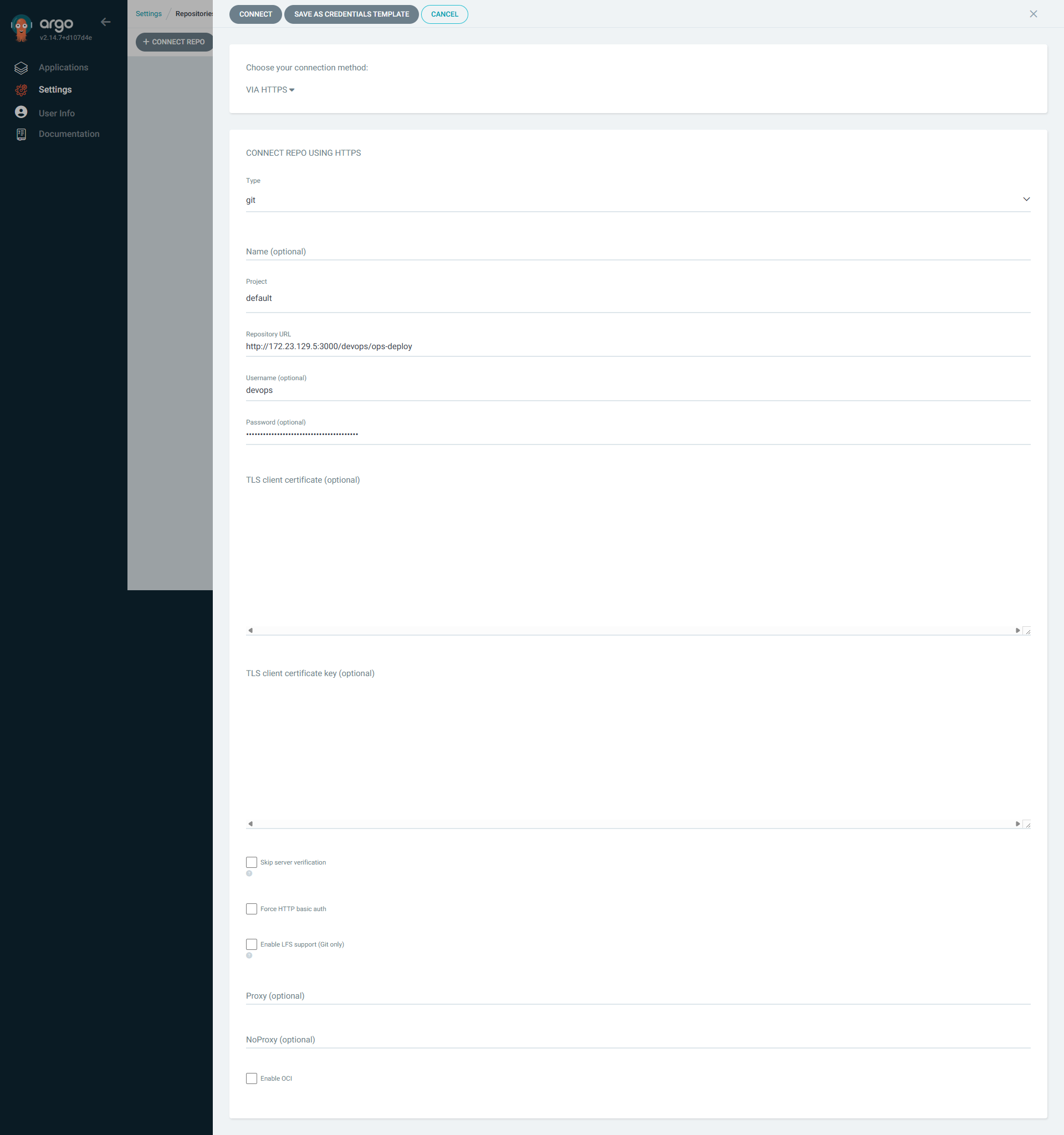Image resolution: width=1064 pixels, height=1135 pixels.
Task: Enable Skip server verification checkbox
Action: [x=251, y=862]
